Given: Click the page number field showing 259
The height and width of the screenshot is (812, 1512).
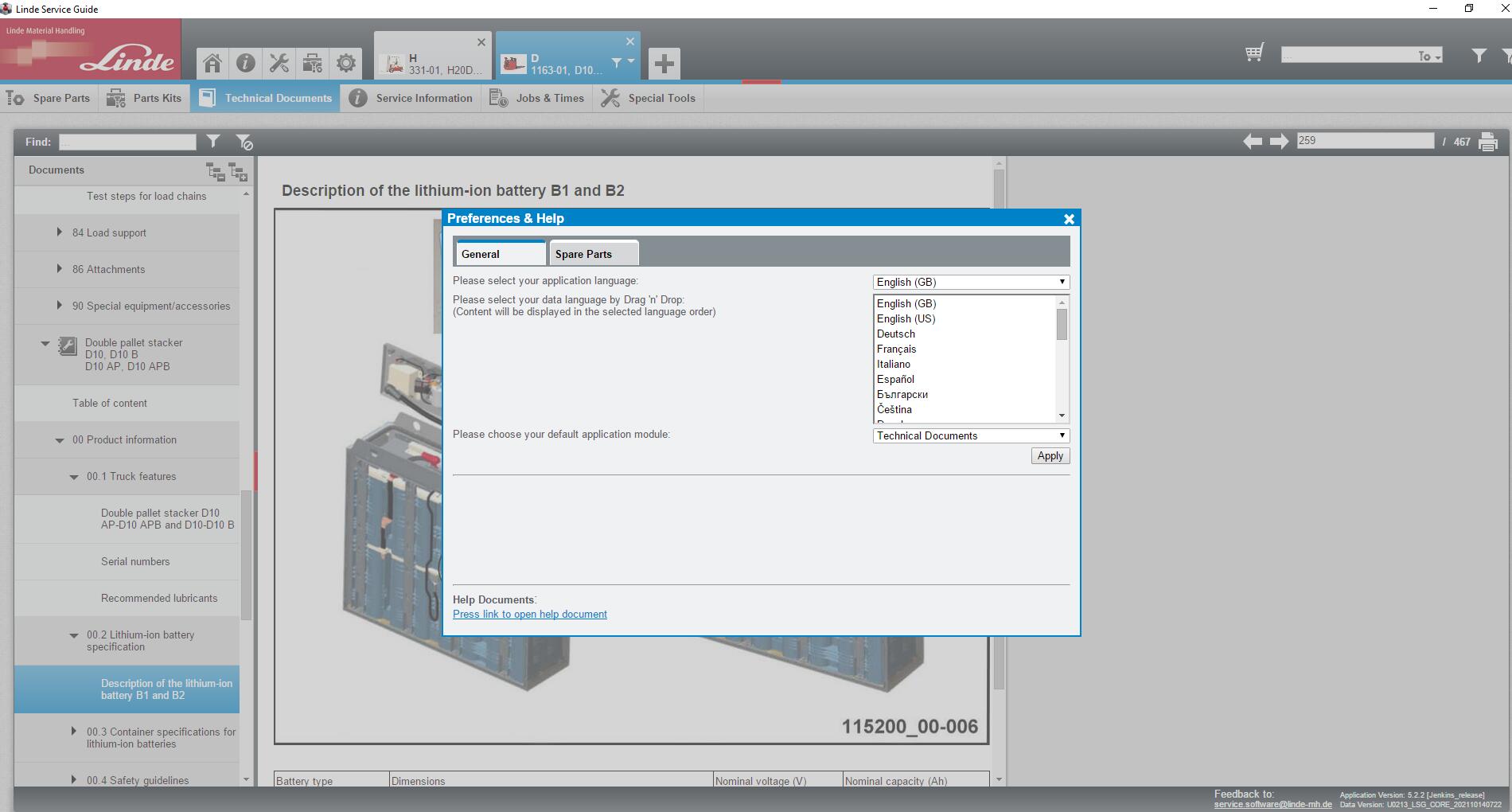Looking at the screenshot, I should [x=1366, y=141].
